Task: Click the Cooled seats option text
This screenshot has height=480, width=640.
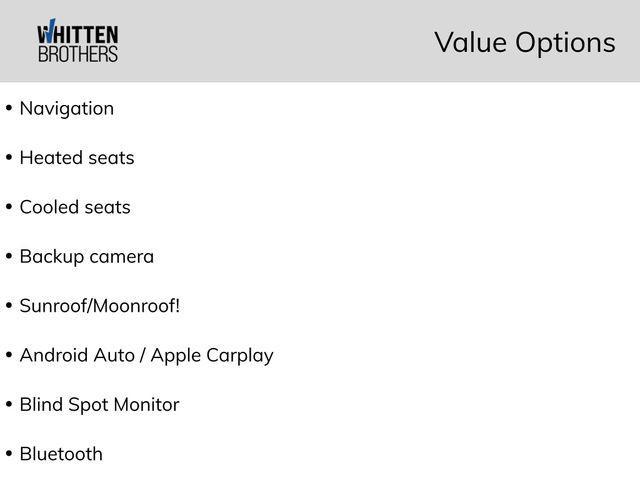Action: (x=75, y=207)
